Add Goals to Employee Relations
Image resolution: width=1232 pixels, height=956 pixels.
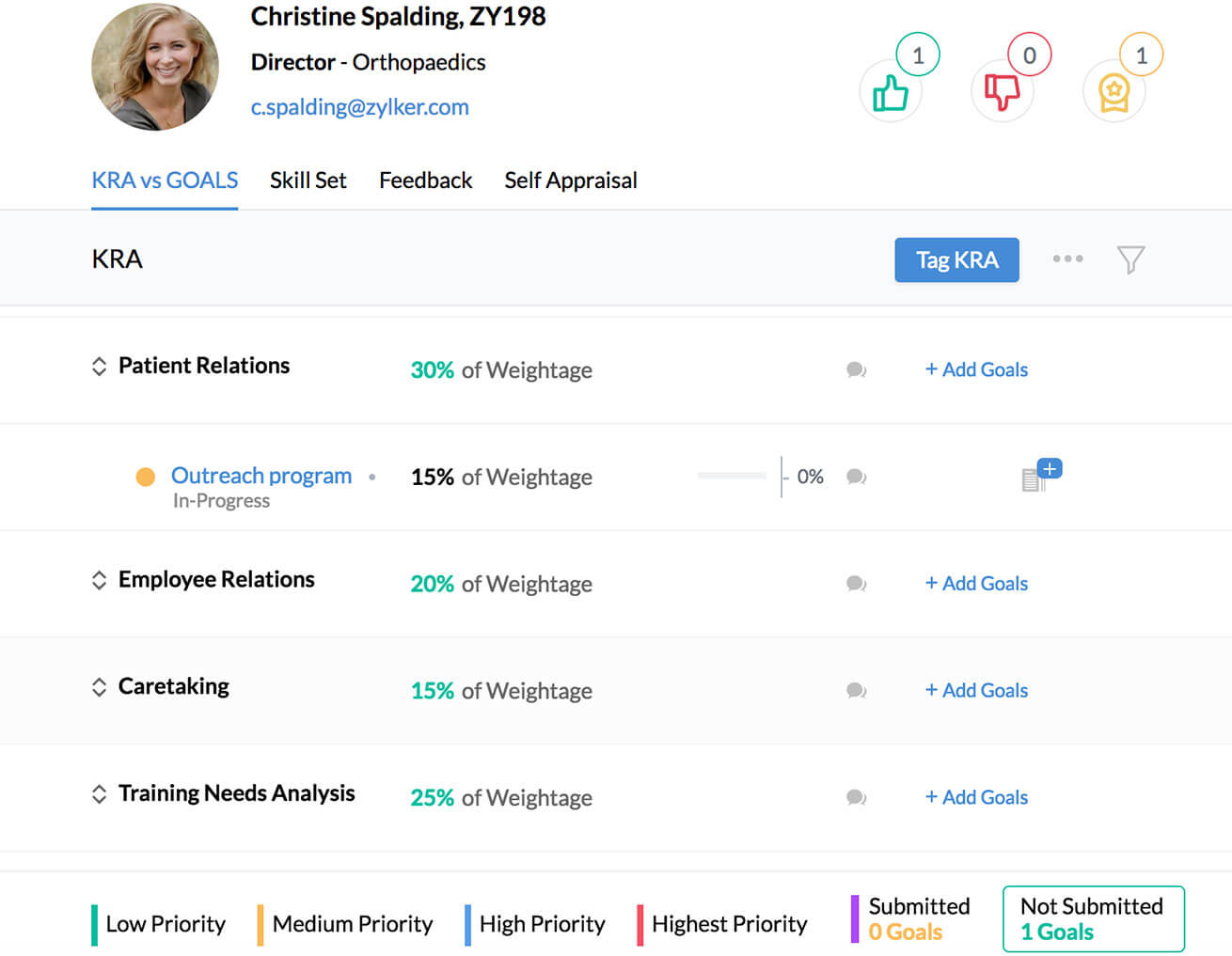tap(976, 584)
